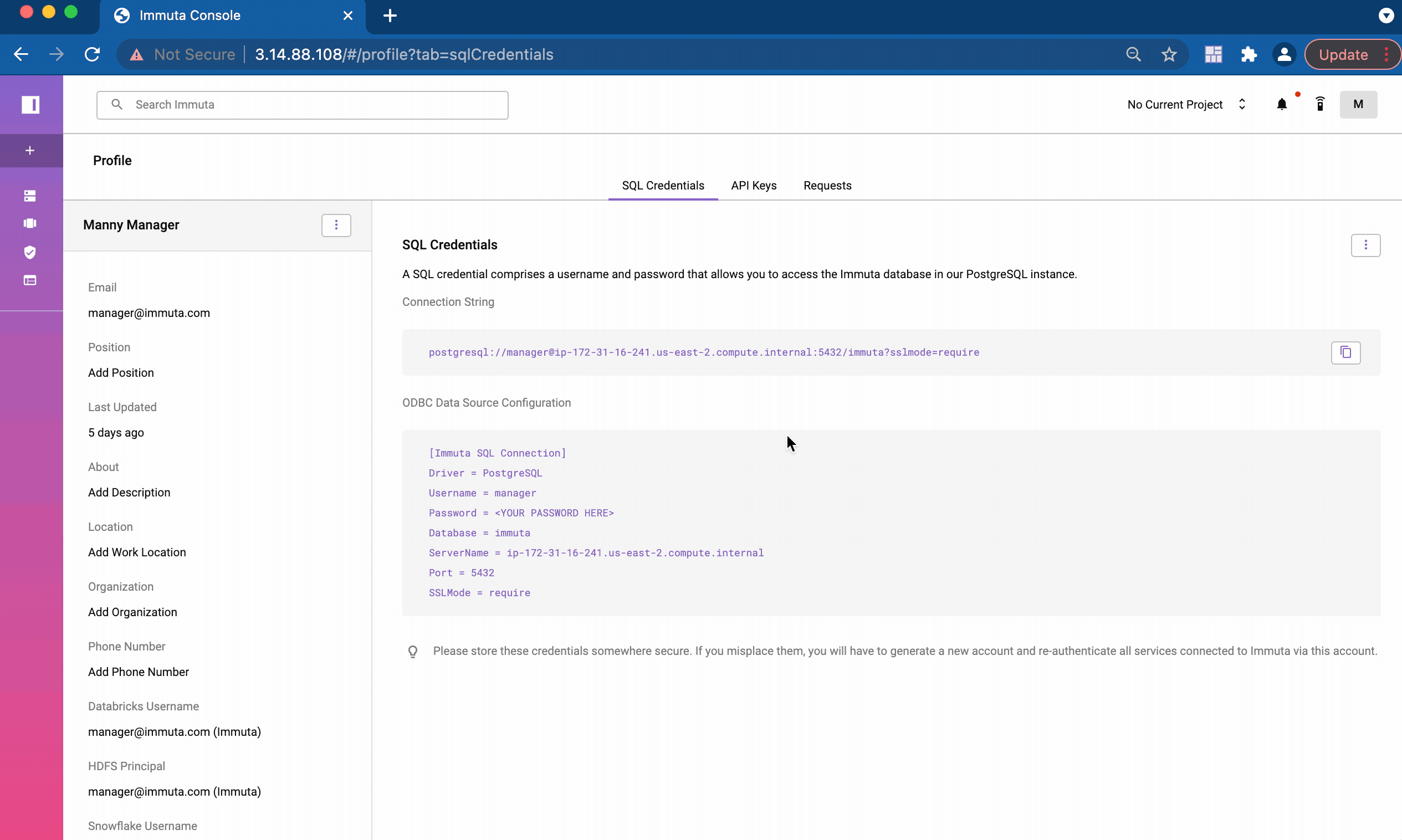1402x840 pixels.
Task: Switch to the API Keys tab
Action: point(753,186)
